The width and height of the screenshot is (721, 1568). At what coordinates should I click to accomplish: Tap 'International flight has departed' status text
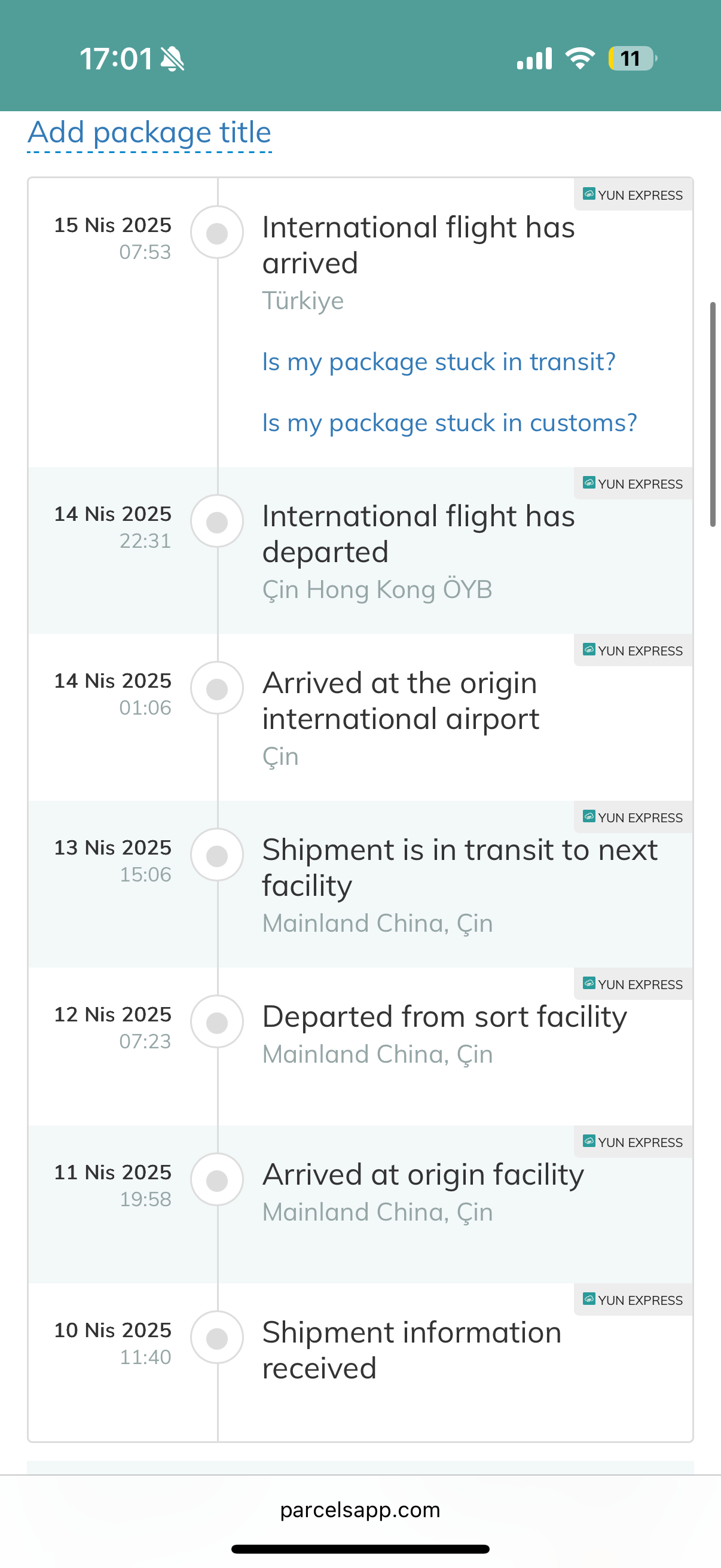pyautogui.click(x=418, y=534)
